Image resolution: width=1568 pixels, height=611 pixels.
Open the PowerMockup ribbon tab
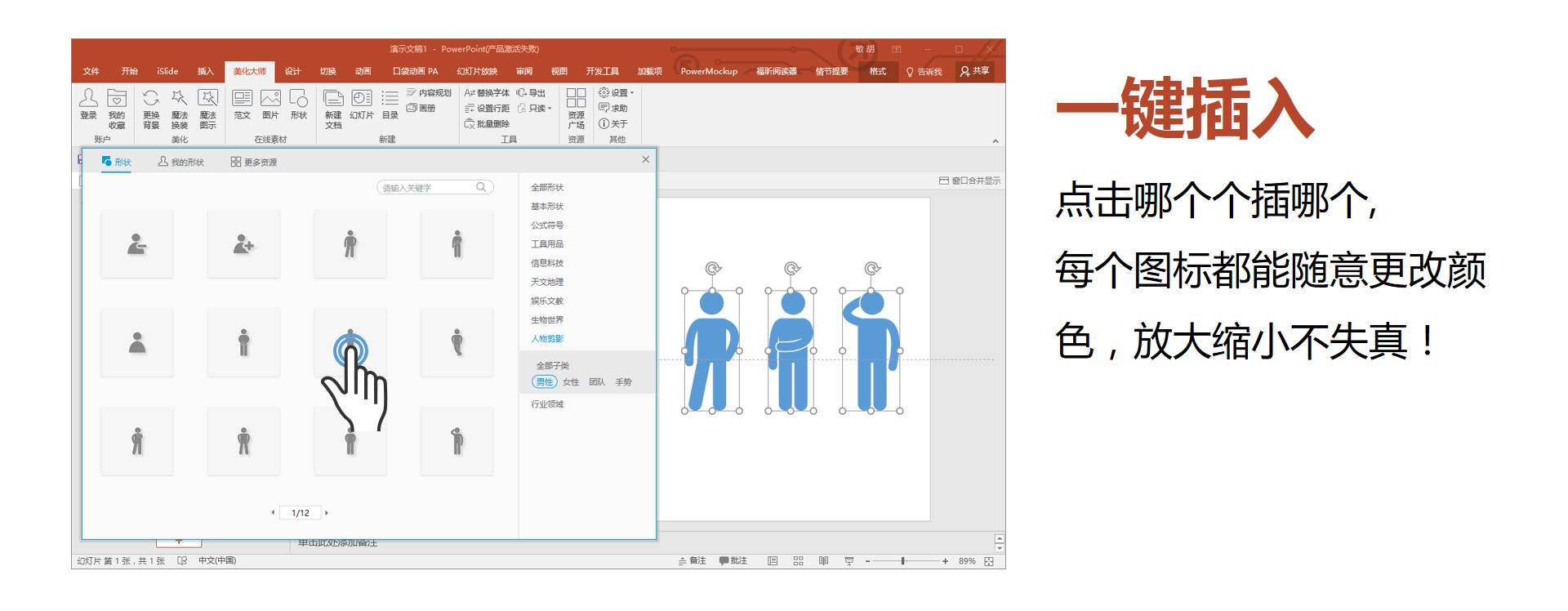709,72
